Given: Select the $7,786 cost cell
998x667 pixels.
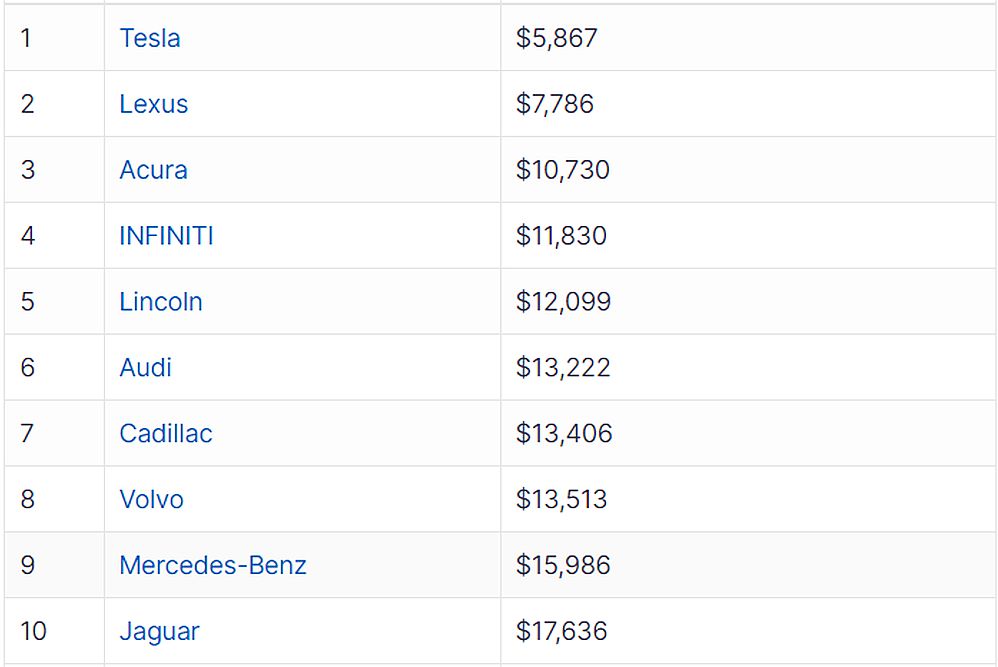Looking at the screenshot, I should click(748, 104).
